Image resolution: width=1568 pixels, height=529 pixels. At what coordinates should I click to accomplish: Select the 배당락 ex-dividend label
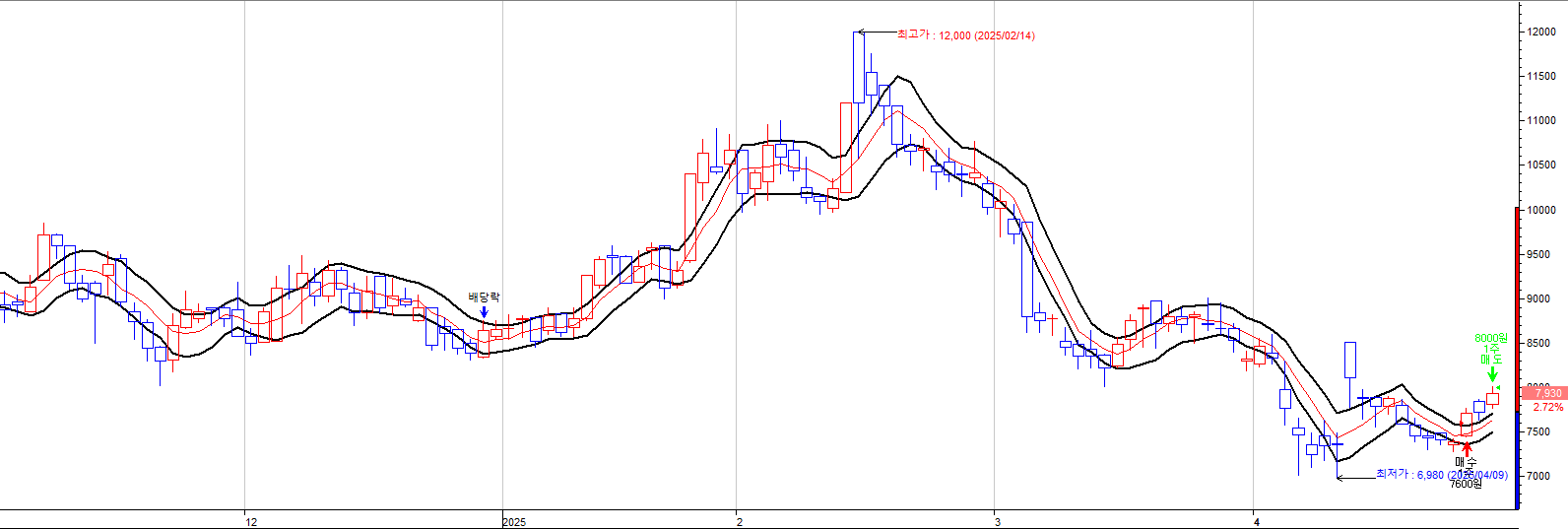pyautogui.click(x=484, y=298)
